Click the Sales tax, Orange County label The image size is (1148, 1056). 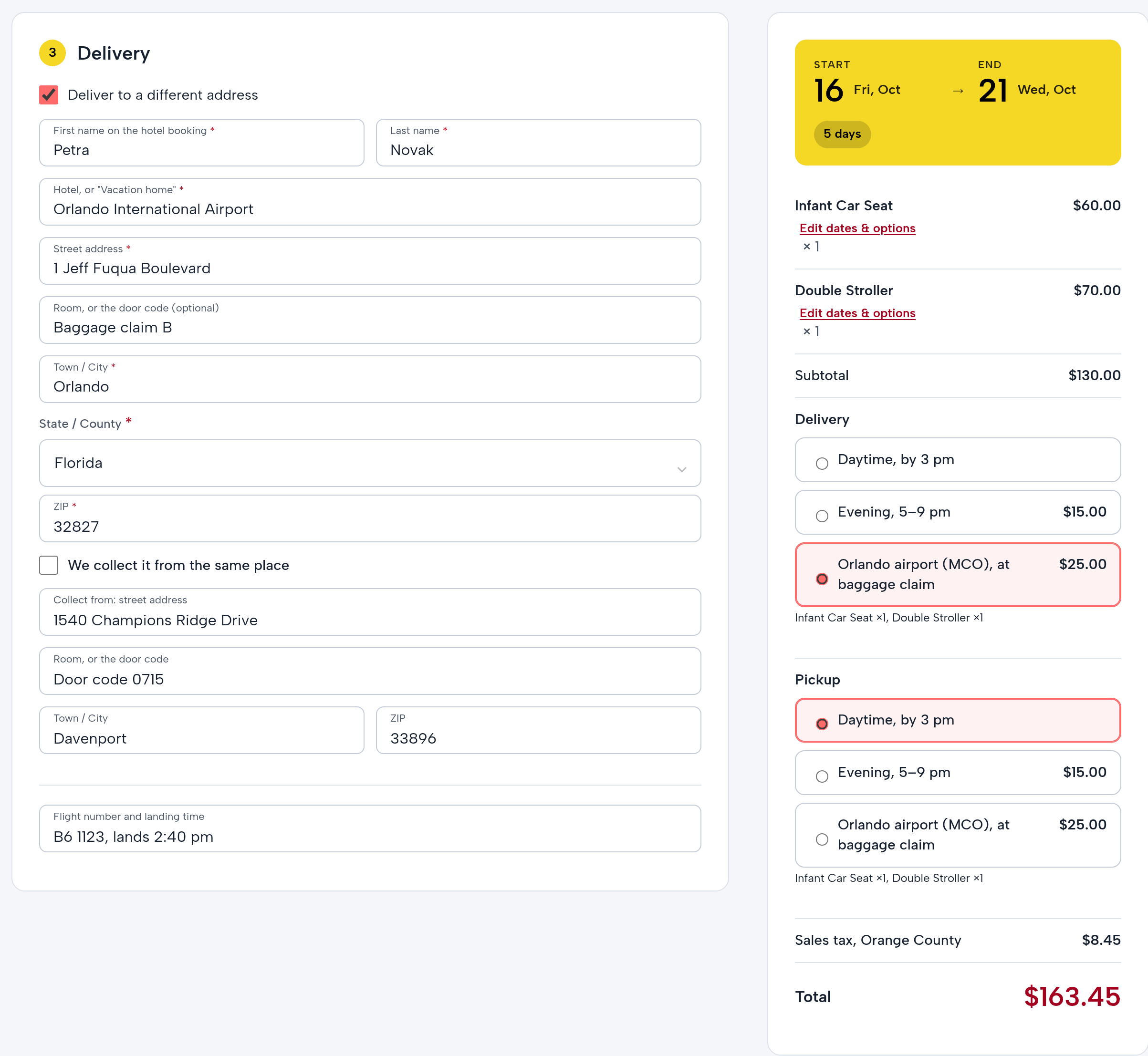click(x=877, y=940)
